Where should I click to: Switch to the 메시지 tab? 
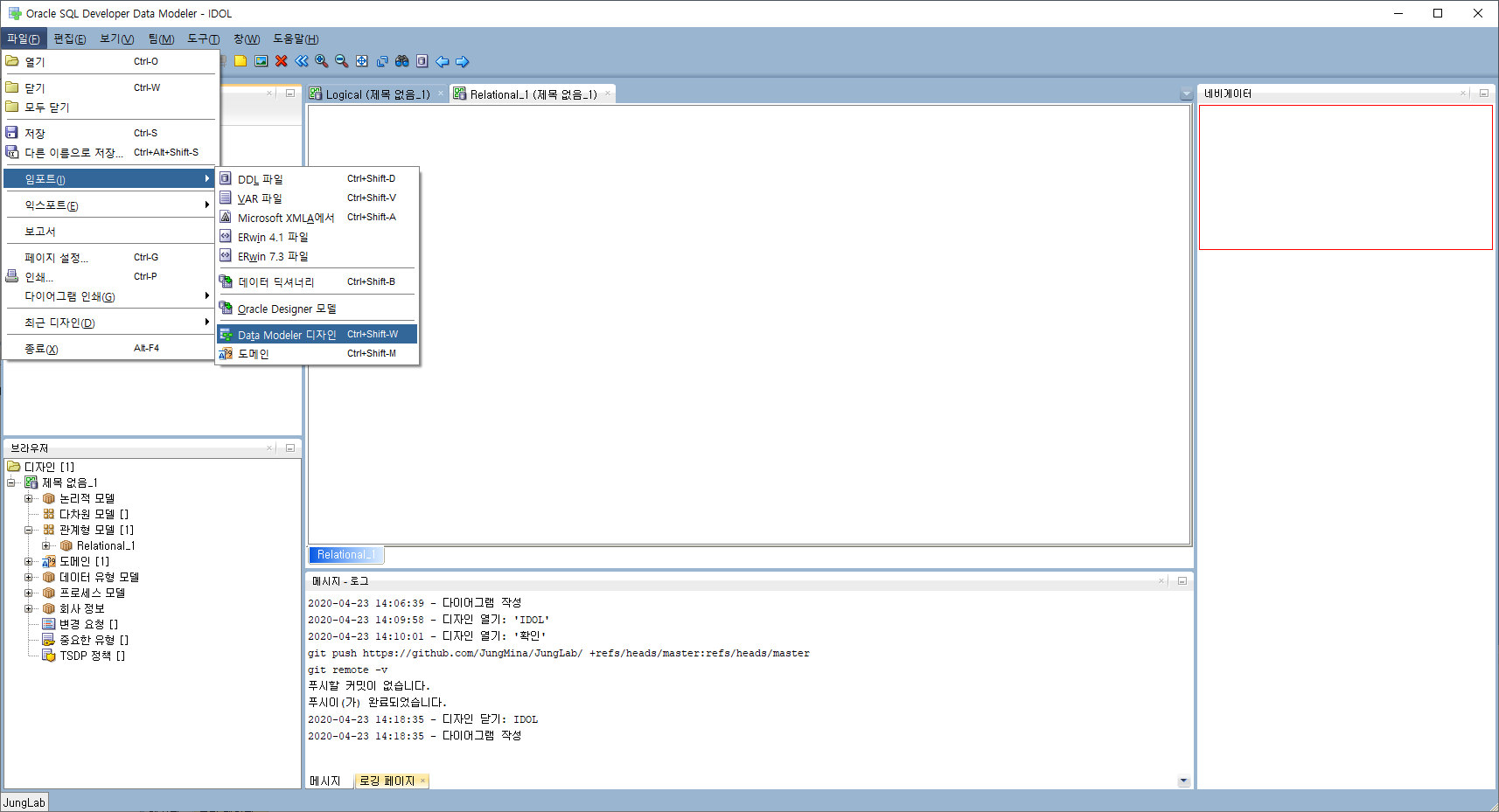coord(325,781)
